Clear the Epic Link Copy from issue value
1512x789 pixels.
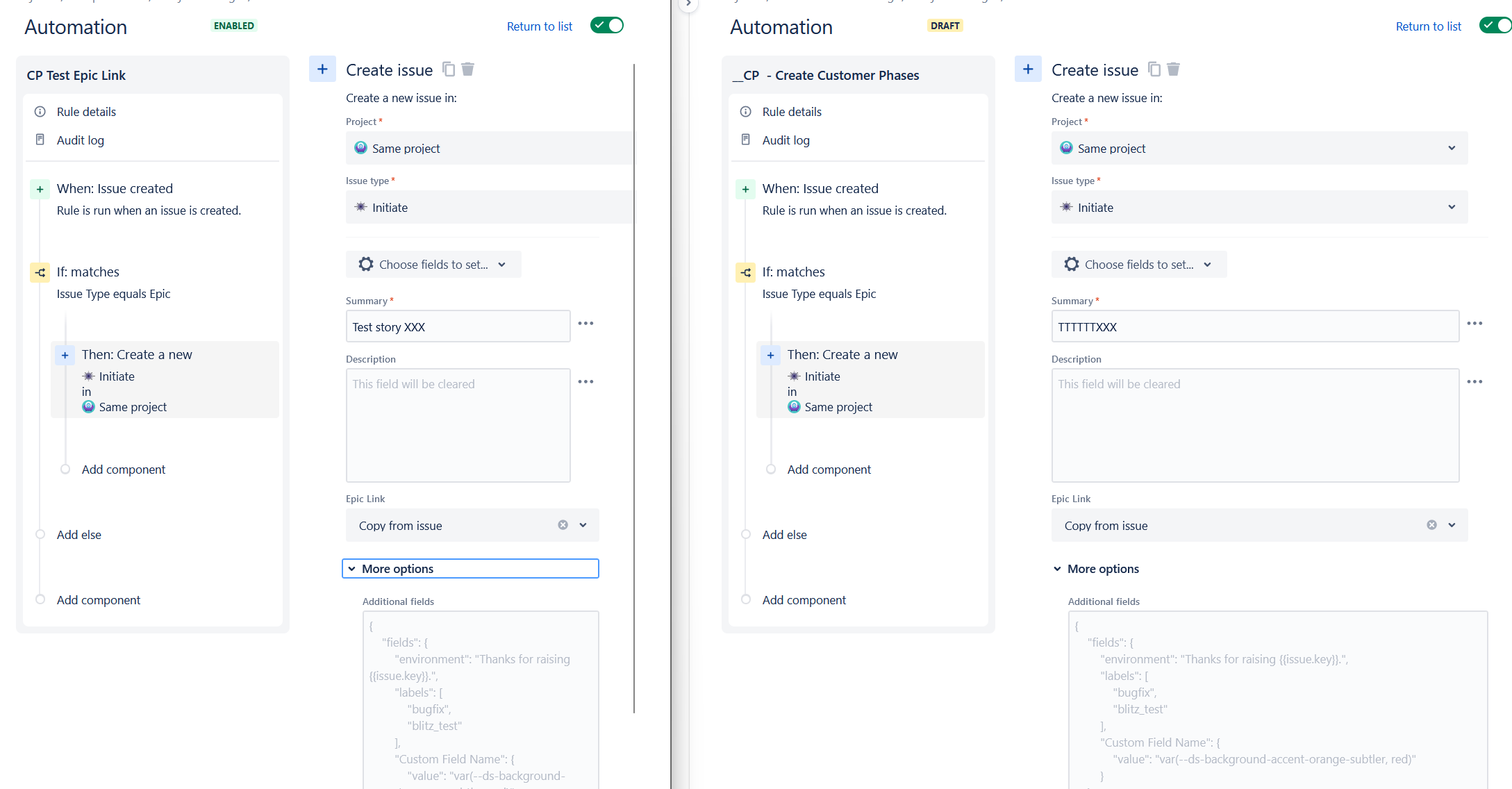tap(563, 524)
